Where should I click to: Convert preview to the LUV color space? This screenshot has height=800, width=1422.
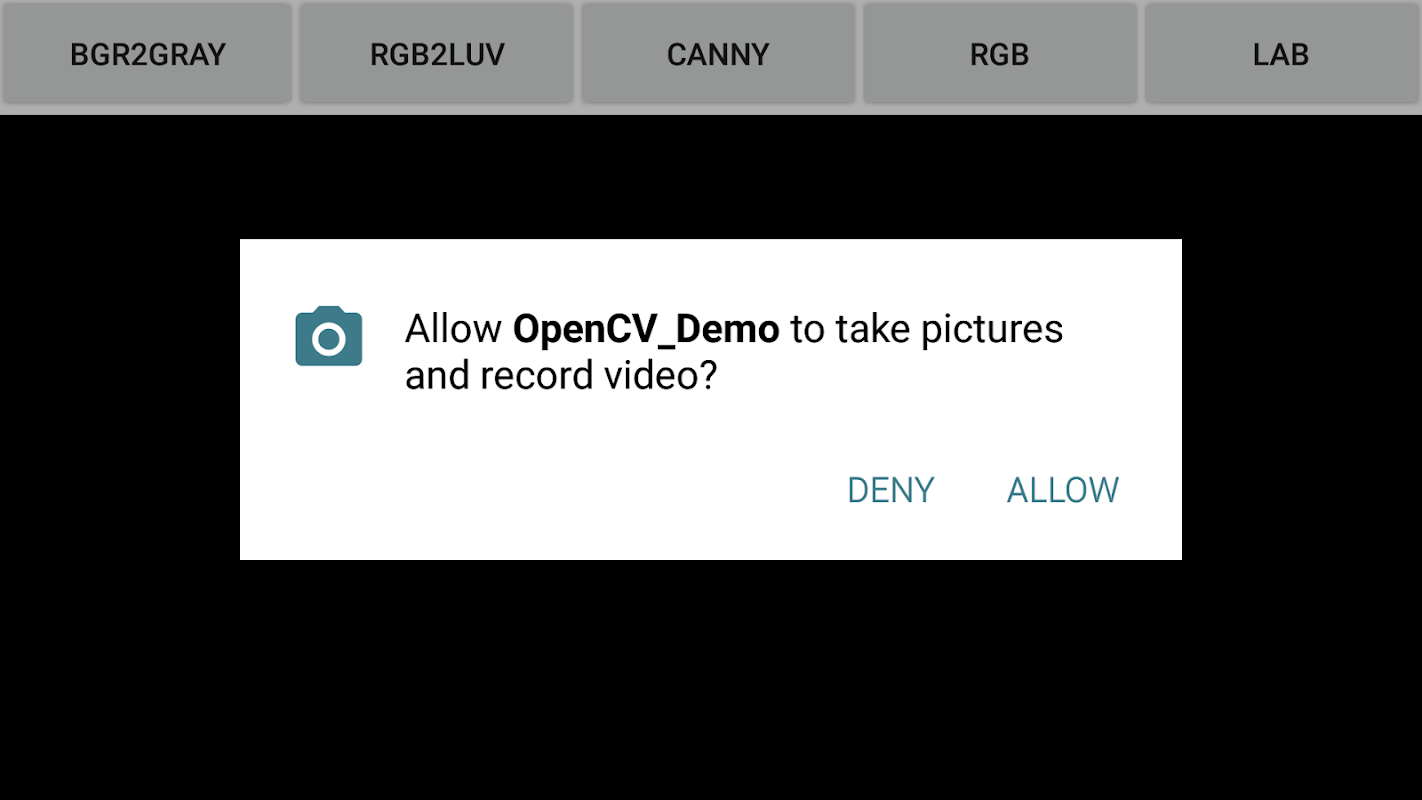click(437, 54)
